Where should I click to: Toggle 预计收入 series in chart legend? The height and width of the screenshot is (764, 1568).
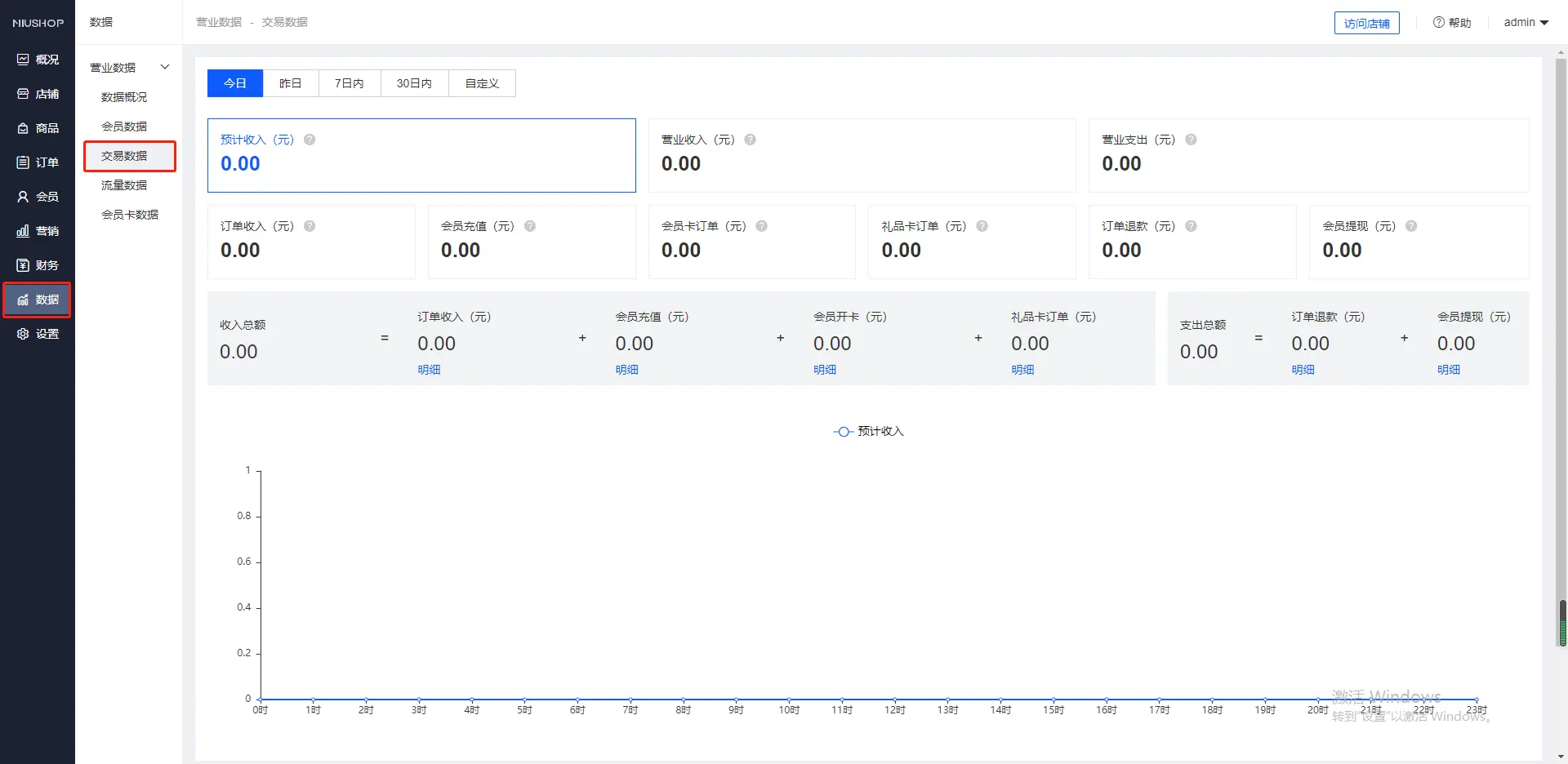click(868, 431)
